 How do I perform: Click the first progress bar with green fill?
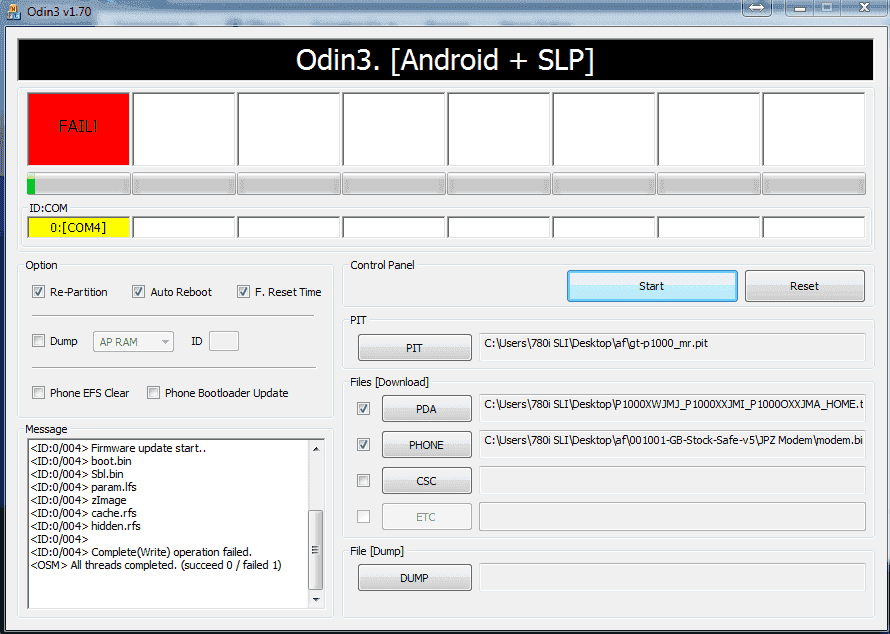click(78, 184)
